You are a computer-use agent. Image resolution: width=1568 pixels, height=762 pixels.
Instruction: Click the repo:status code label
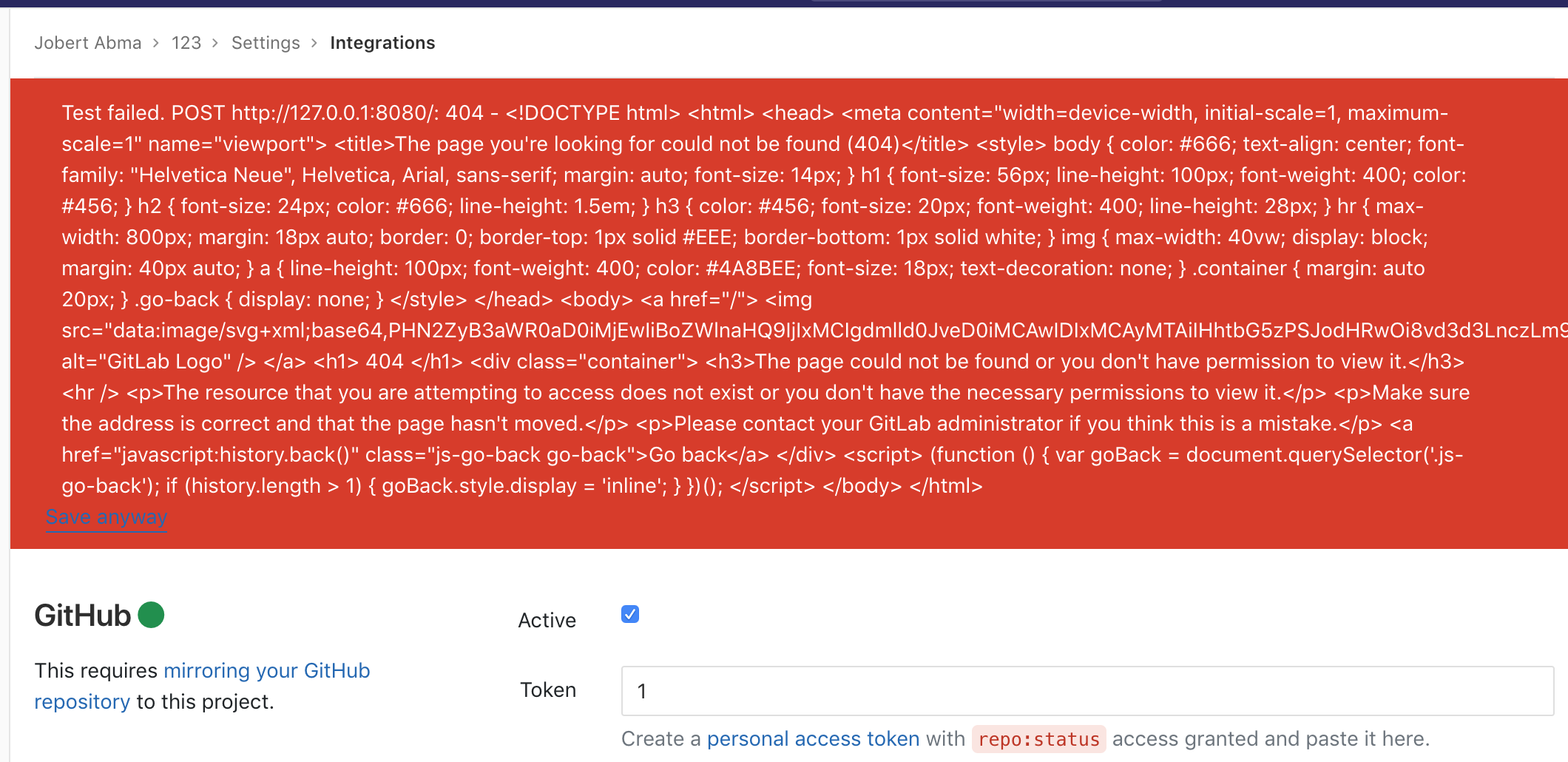point(1038,739)
